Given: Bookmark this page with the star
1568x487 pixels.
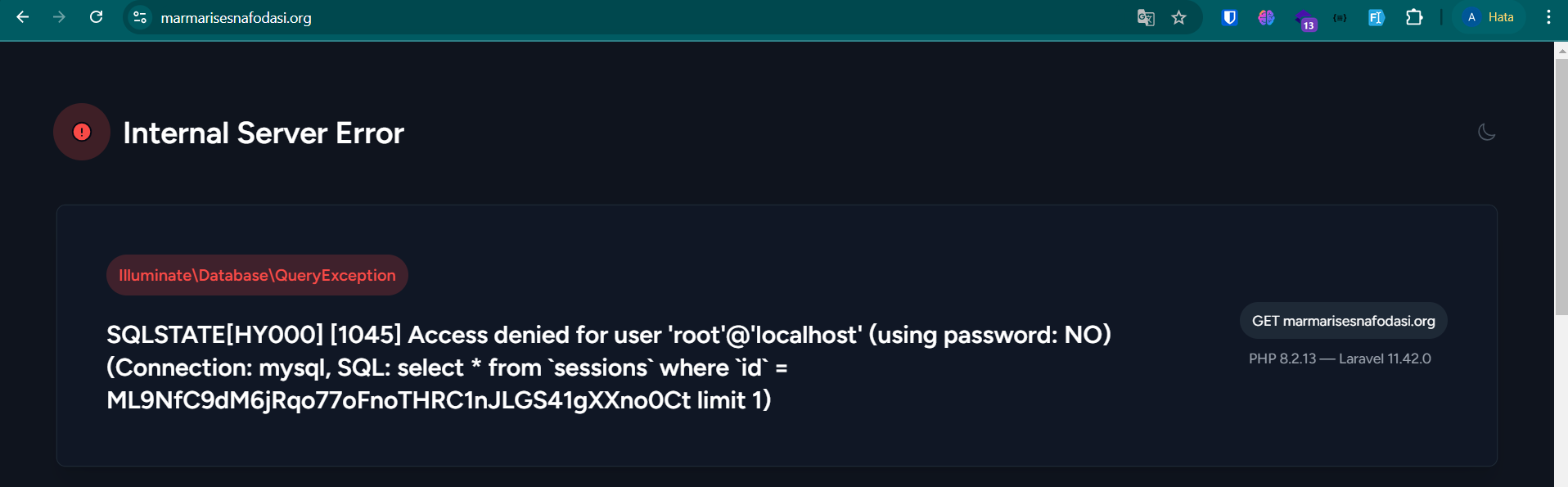Looking at the screenshot, I should click(x=1178, y=17).
